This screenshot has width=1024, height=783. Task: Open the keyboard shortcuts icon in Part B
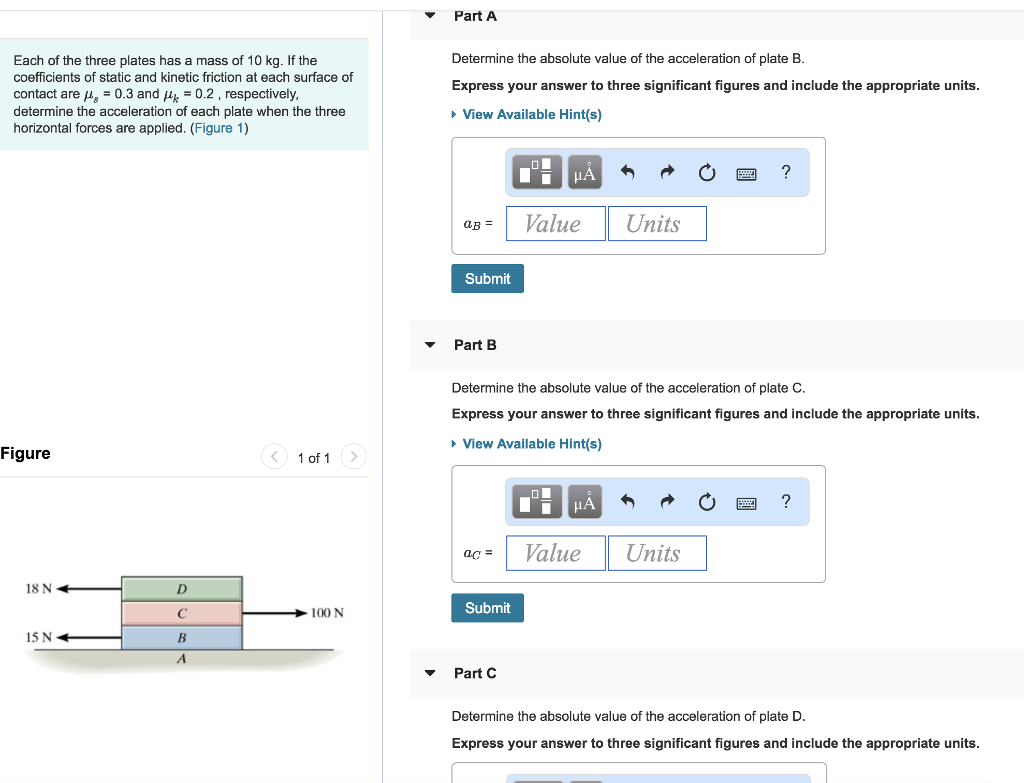[746, 501]
